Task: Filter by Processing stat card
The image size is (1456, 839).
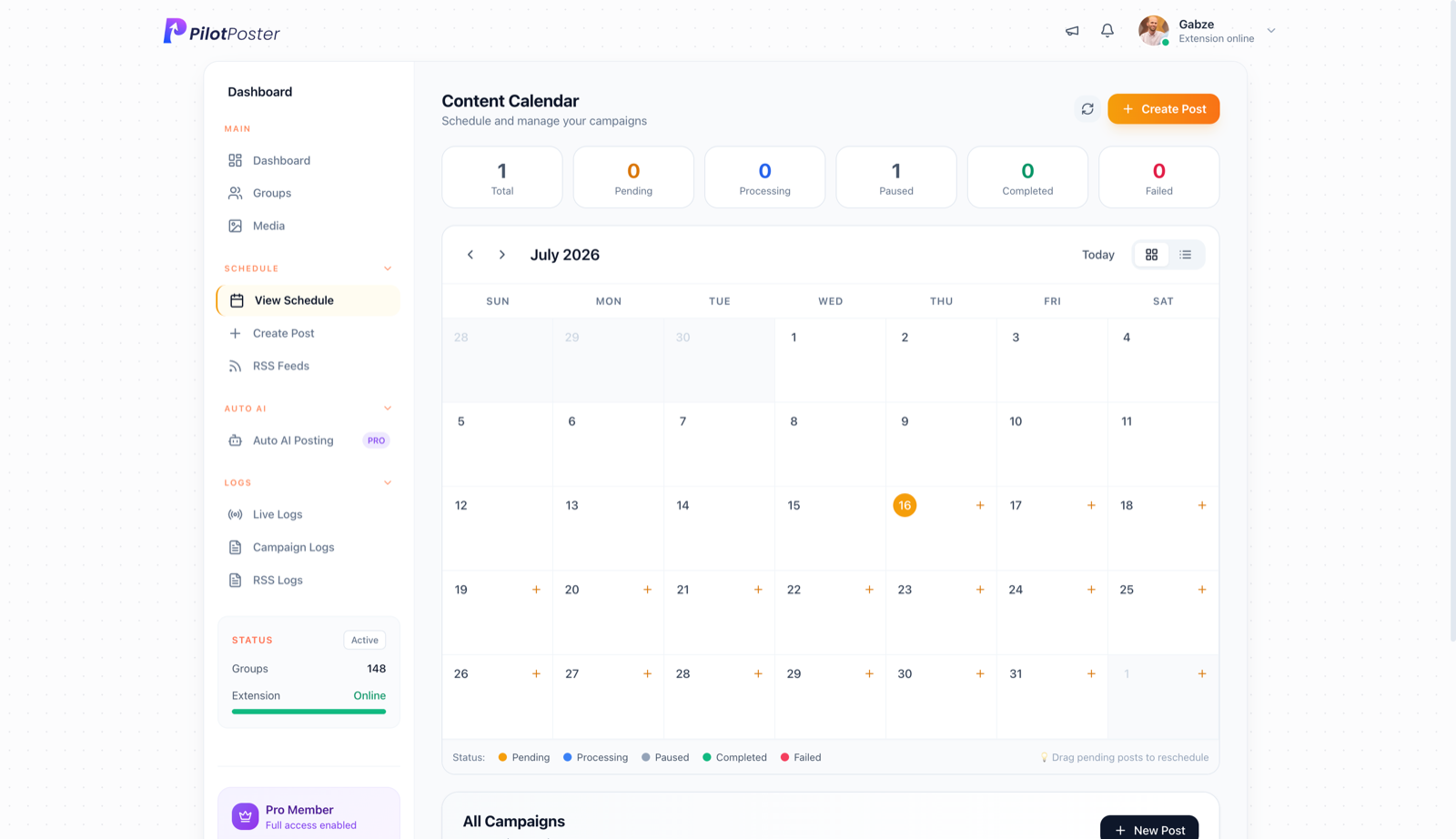Action: pyautogui.click(x=764, y=177)
